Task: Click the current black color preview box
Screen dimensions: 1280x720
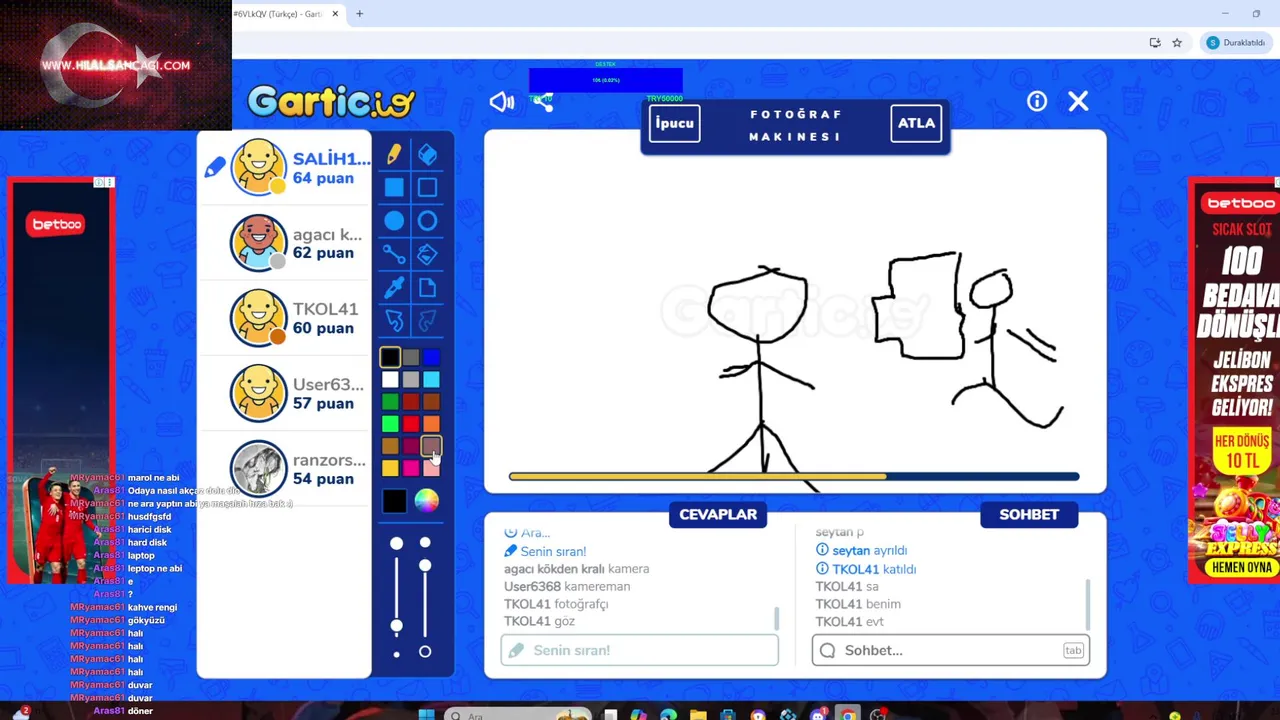Action: (394, 501)
